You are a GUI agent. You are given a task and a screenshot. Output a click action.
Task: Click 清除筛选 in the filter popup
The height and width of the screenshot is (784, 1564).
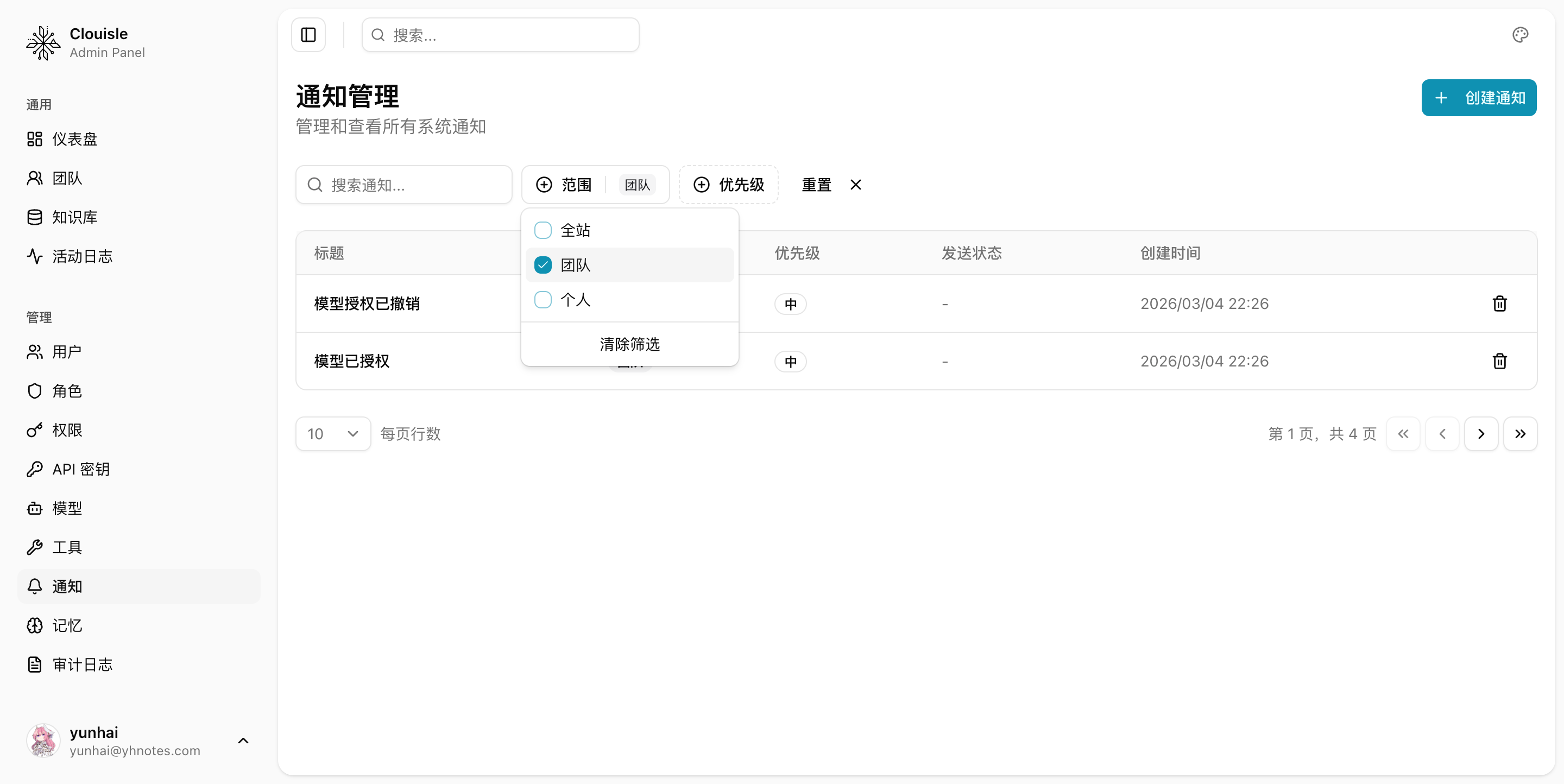pos(629,344)
